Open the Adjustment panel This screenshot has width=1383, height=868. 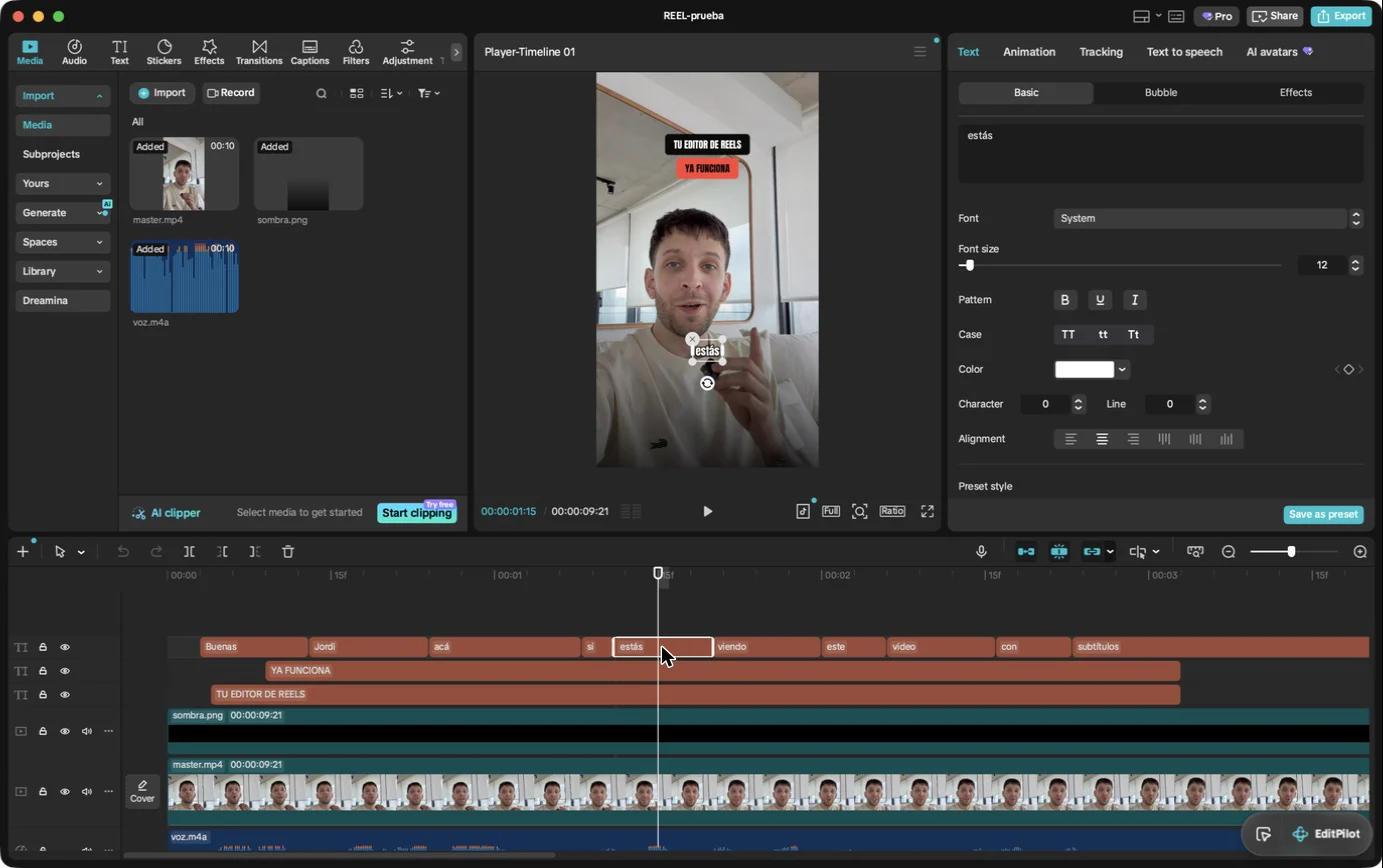click(x=407, y=52)
